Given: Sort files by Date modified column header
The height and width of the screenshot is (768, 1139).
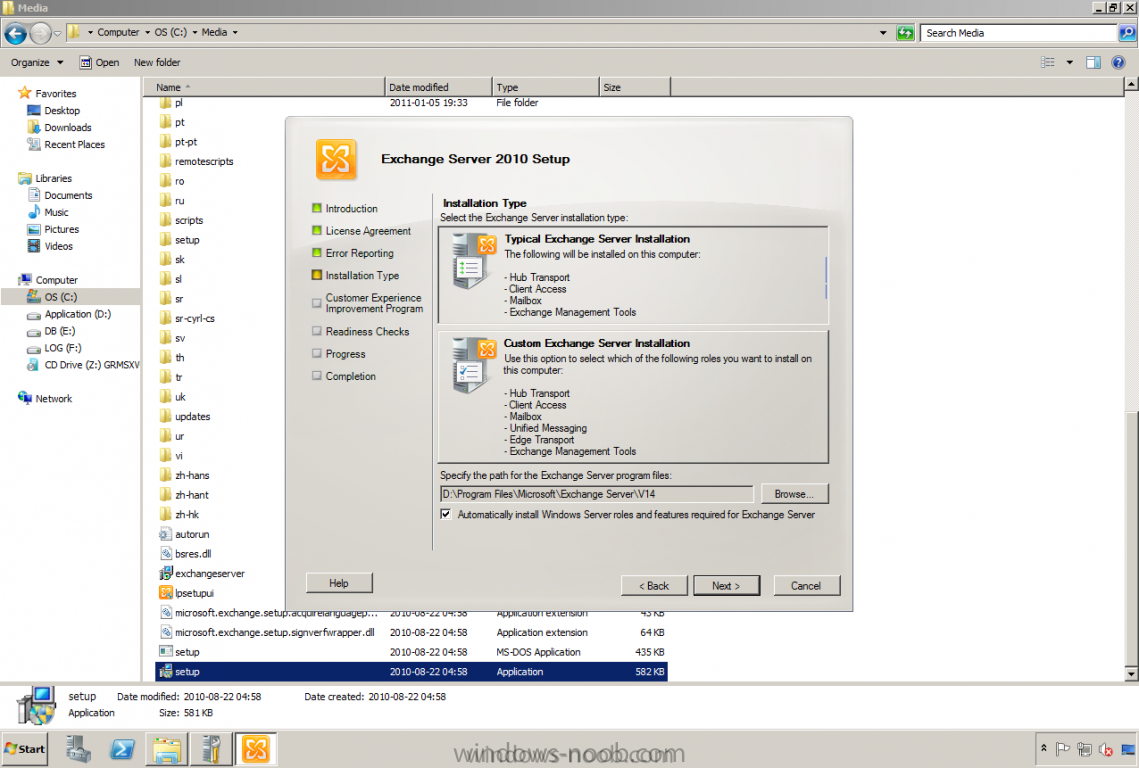Looking at the screenshot, I should coord(438,87).
